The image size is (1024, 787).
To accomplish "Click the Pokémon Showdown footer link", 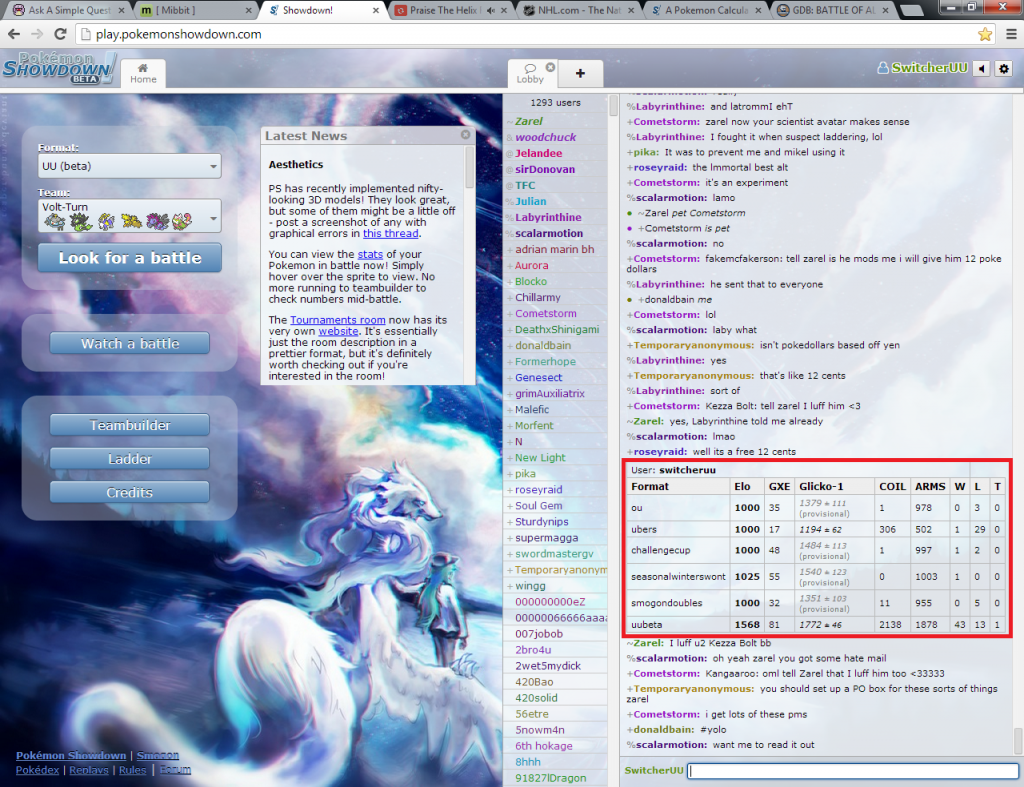I will (x=71, y=756).
